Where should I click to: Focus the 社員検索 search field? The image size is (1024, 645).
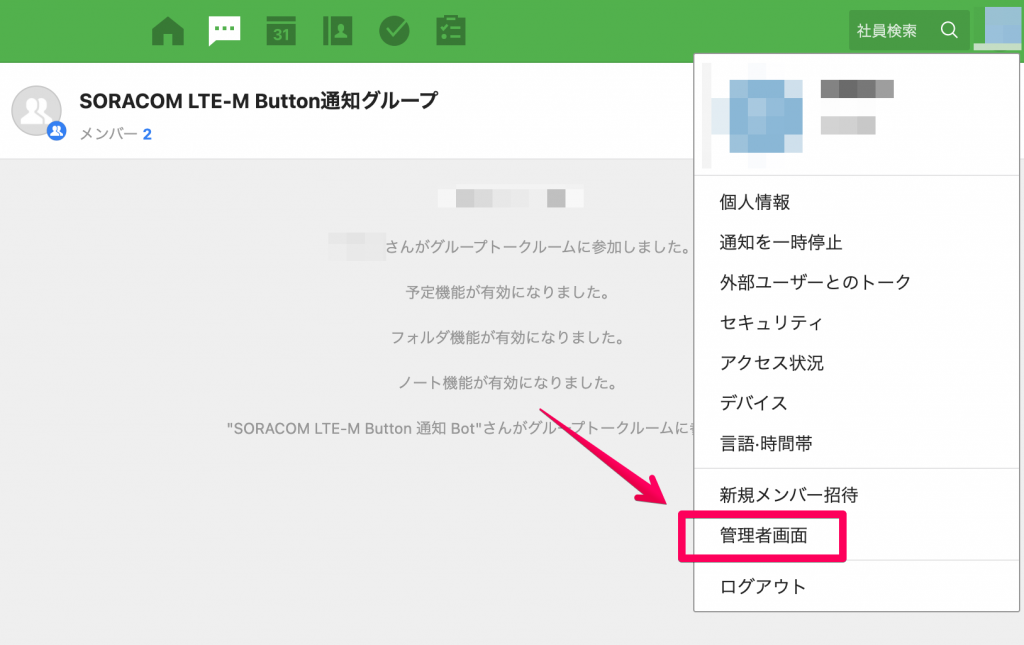tap(908, 30)
